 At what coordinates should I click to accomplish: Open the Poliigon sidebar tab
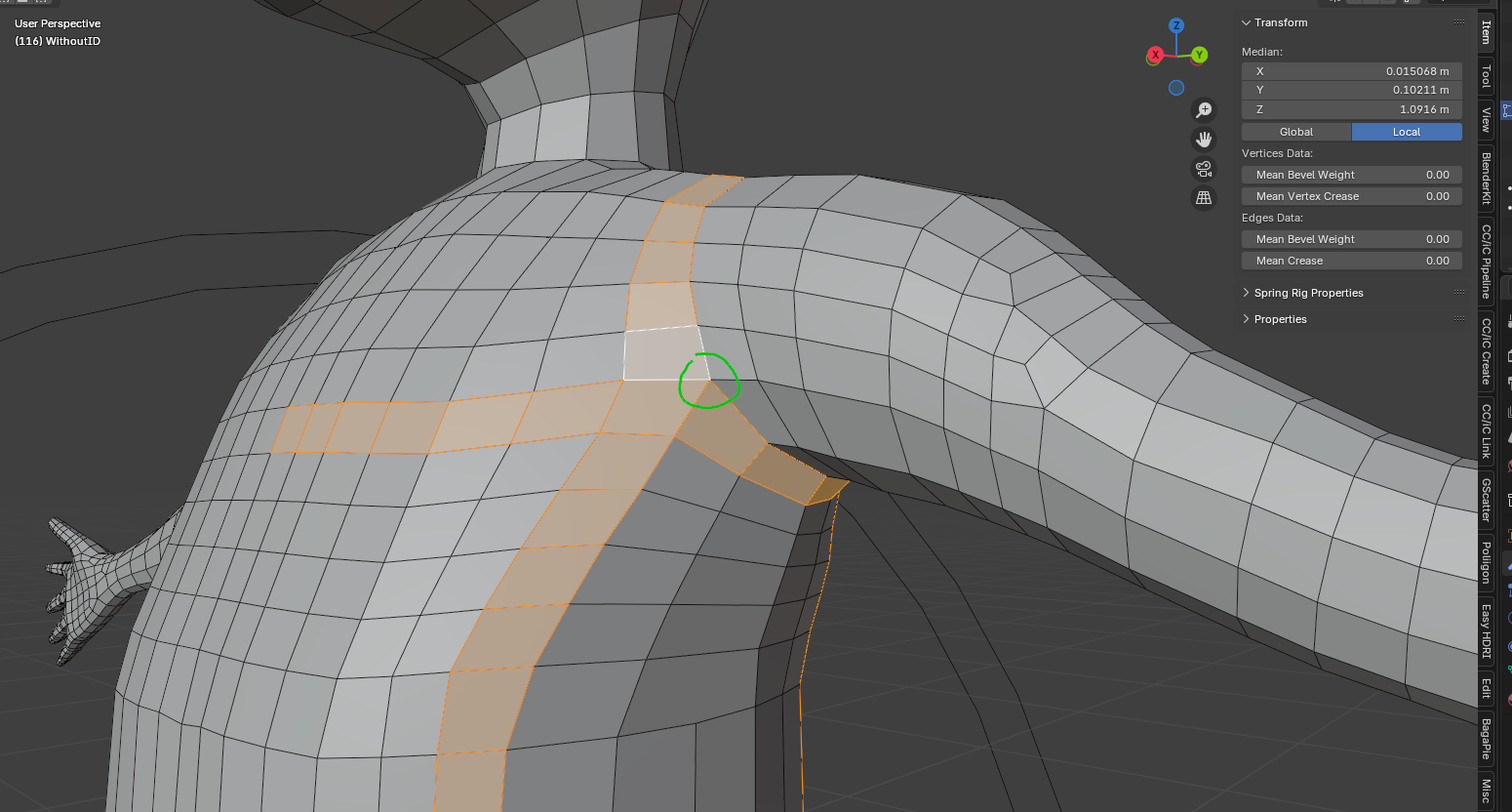[1486, 562]
